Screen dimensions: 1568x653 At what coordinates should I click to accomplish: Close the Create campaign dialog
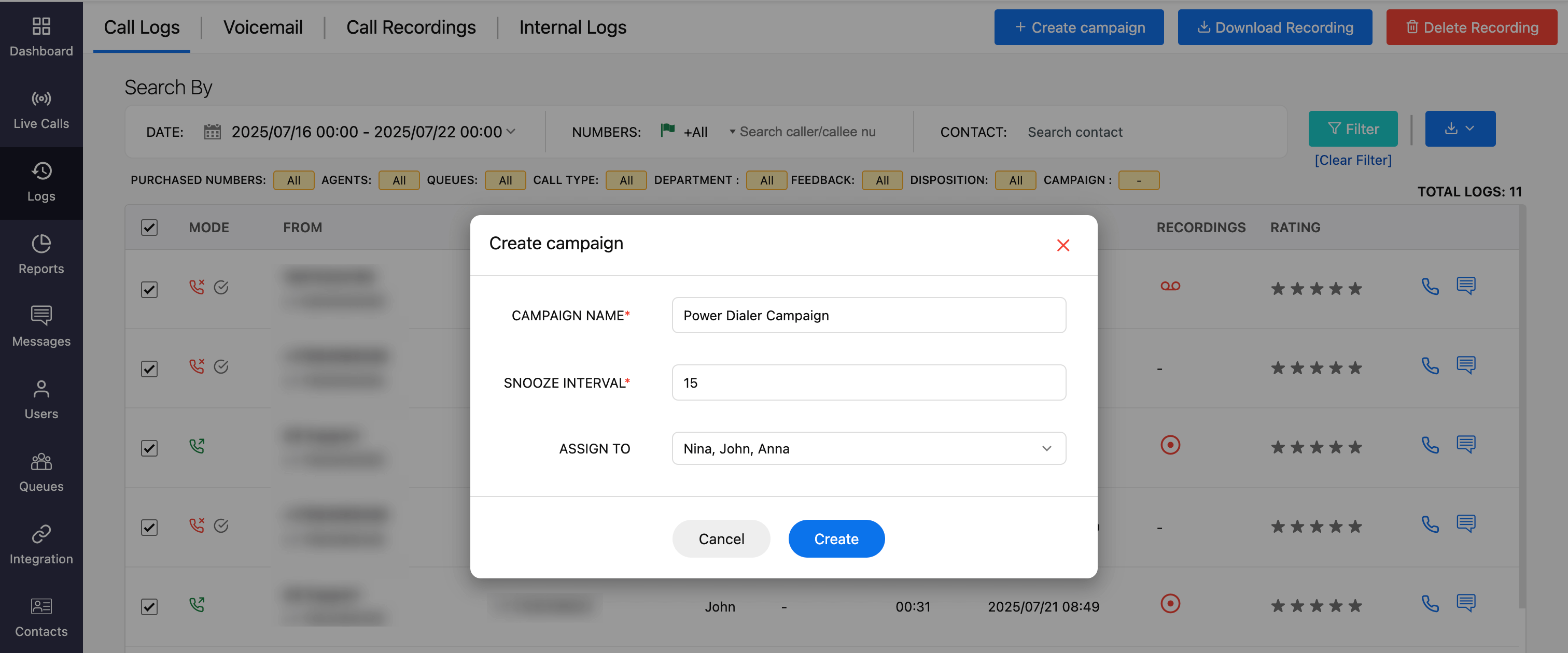1063,245
